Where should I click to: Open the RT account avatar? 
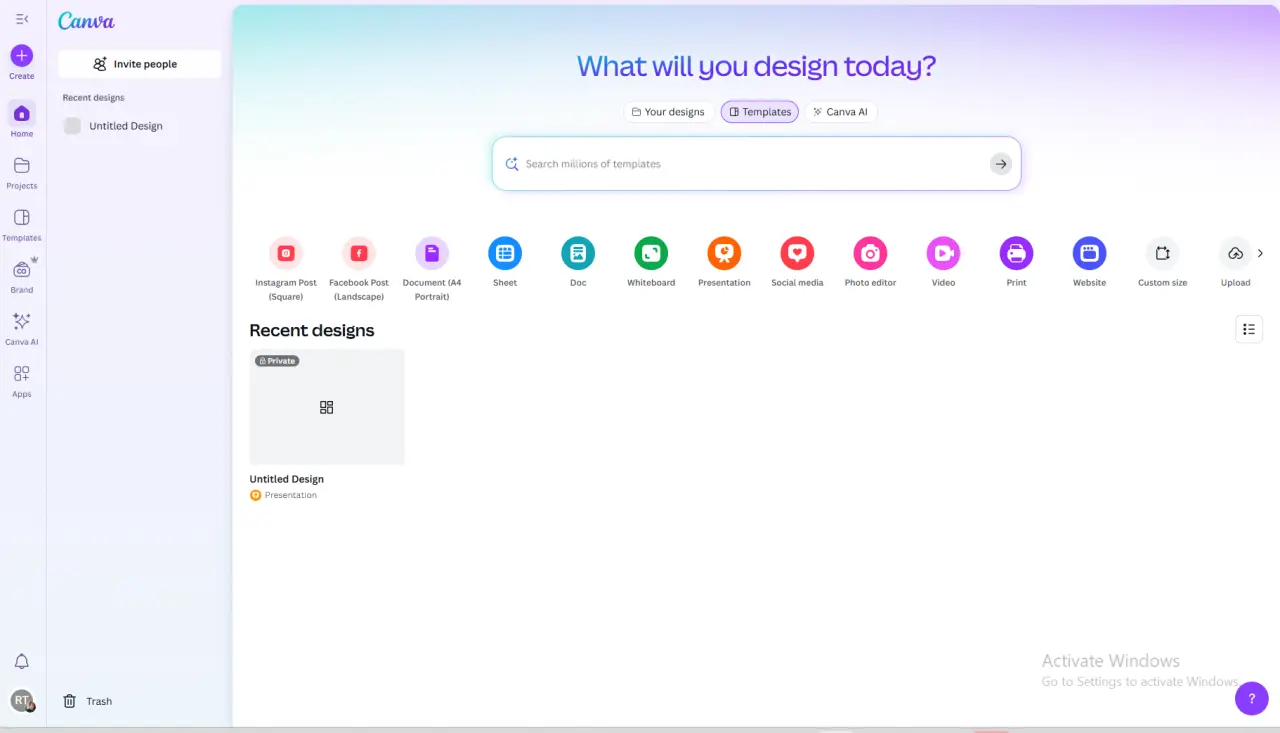point(22,701)
